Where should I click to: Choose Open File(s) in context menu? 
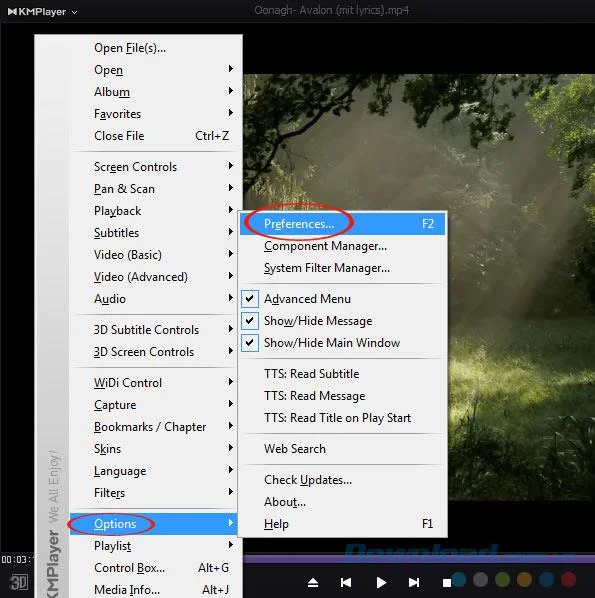pyautogui.click(x=154, y=48)
